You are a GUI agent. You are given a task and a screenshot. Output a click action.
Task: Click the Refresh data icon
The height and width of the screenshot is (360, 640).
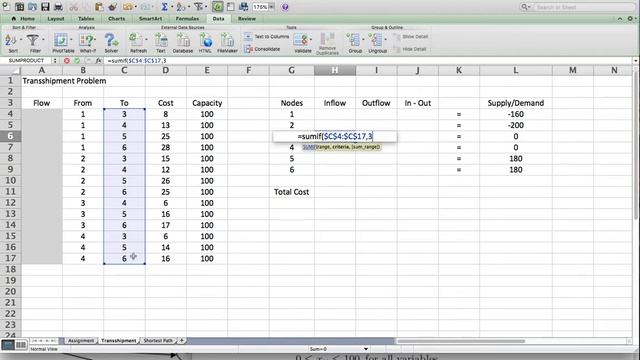(x=136, y=40)
